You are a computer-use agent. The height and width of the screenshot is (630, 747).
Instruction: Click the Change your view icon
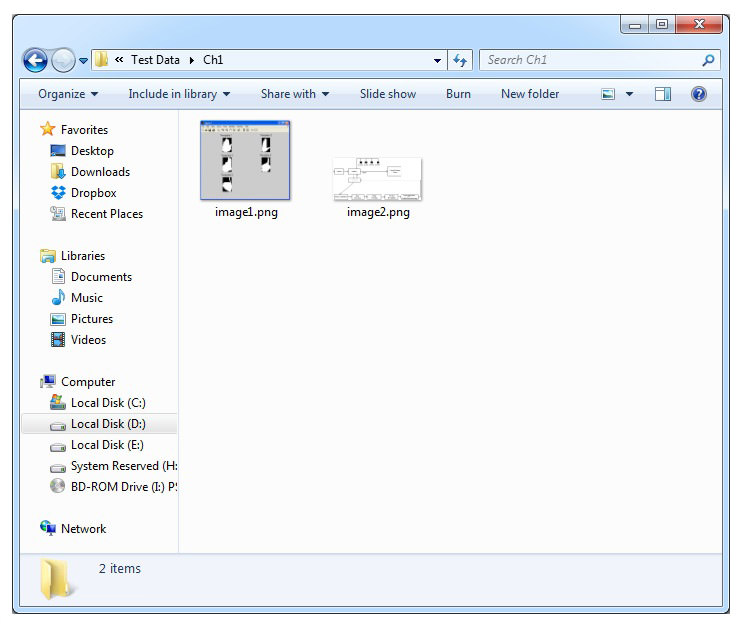[x=608, y=94]
